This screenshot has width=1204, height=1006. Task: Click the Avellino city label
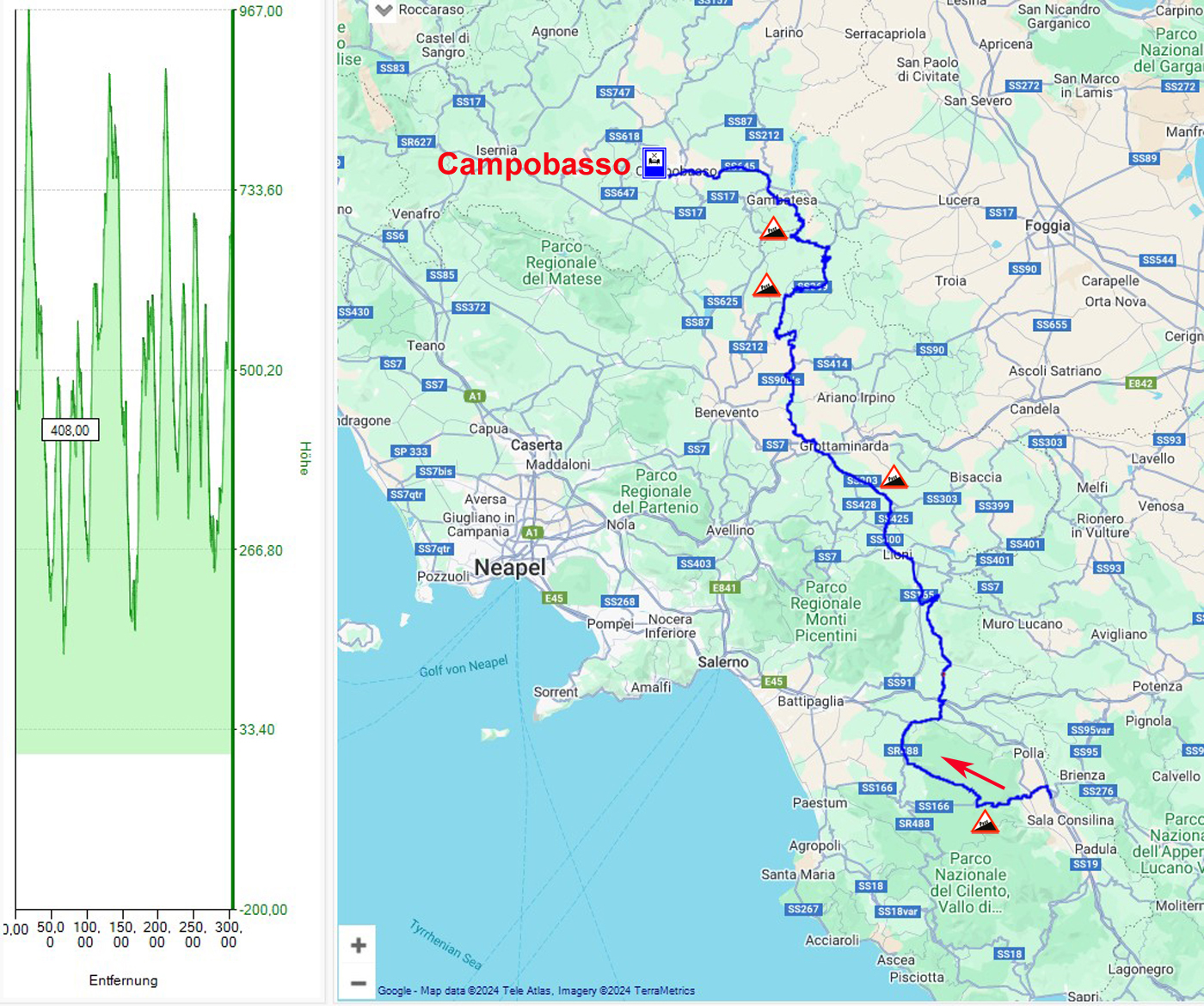pyautogui.click(x=730, y=530)
